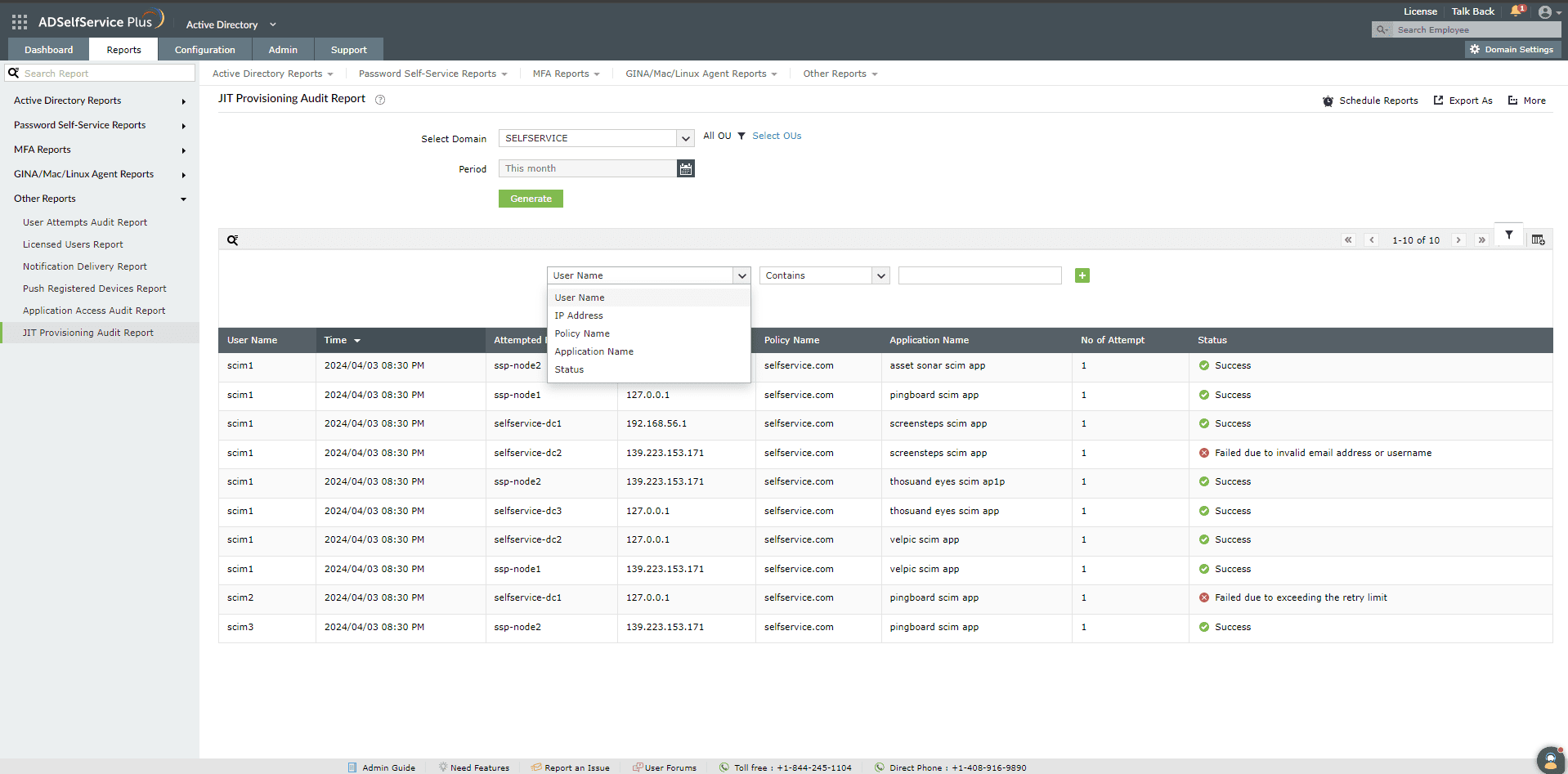Click the green Generate button

point(531,199)
